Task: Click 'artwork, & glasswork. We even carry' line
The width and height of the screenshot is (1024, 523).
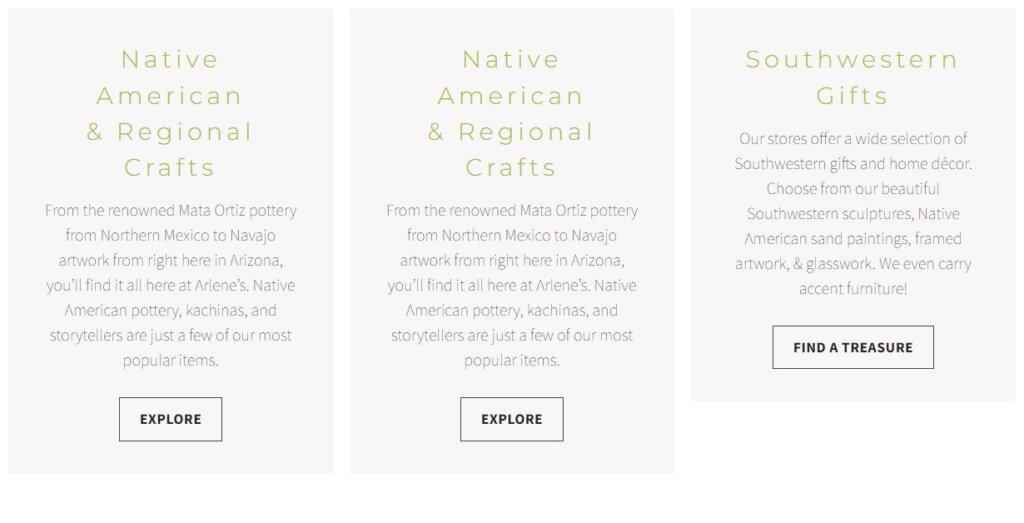Action: [x=853, y=263]
